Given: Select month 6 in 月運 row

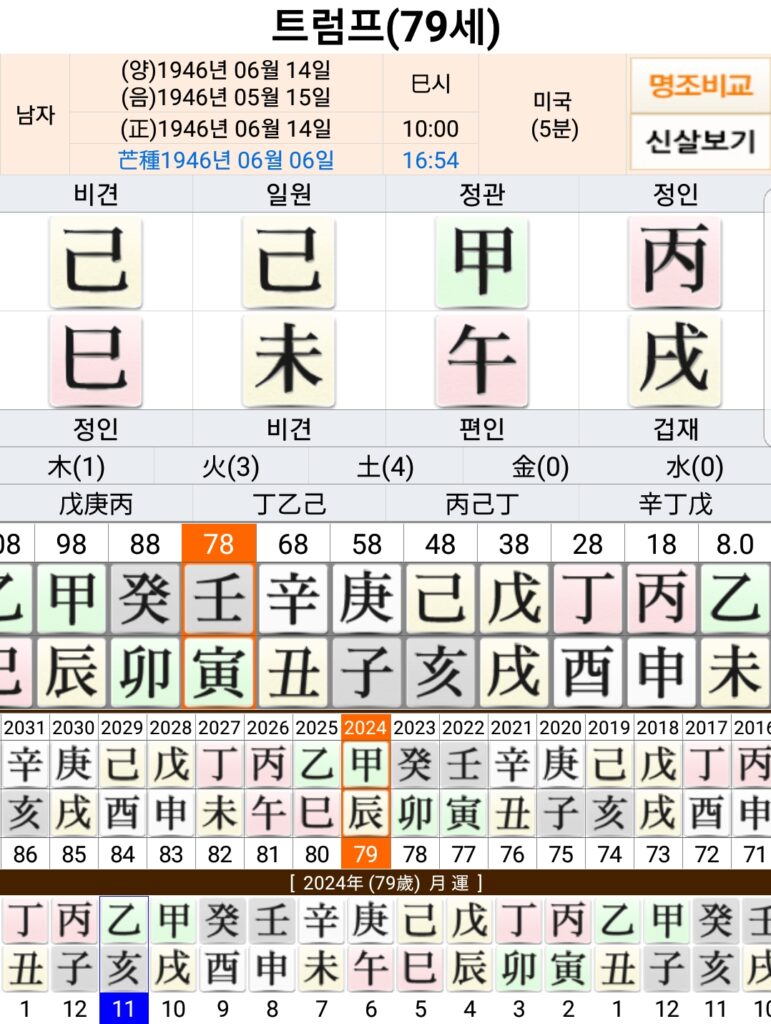Looking at the screenshot, I should point(370,1009).
